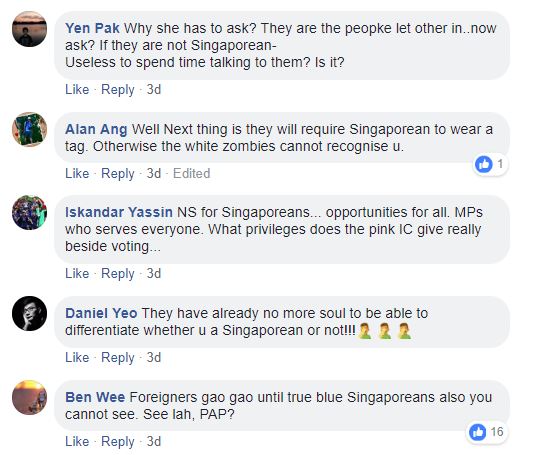Like Ben Wee's comment
The width and height of the screenshot is (548, 455).
tap(77, 441)
